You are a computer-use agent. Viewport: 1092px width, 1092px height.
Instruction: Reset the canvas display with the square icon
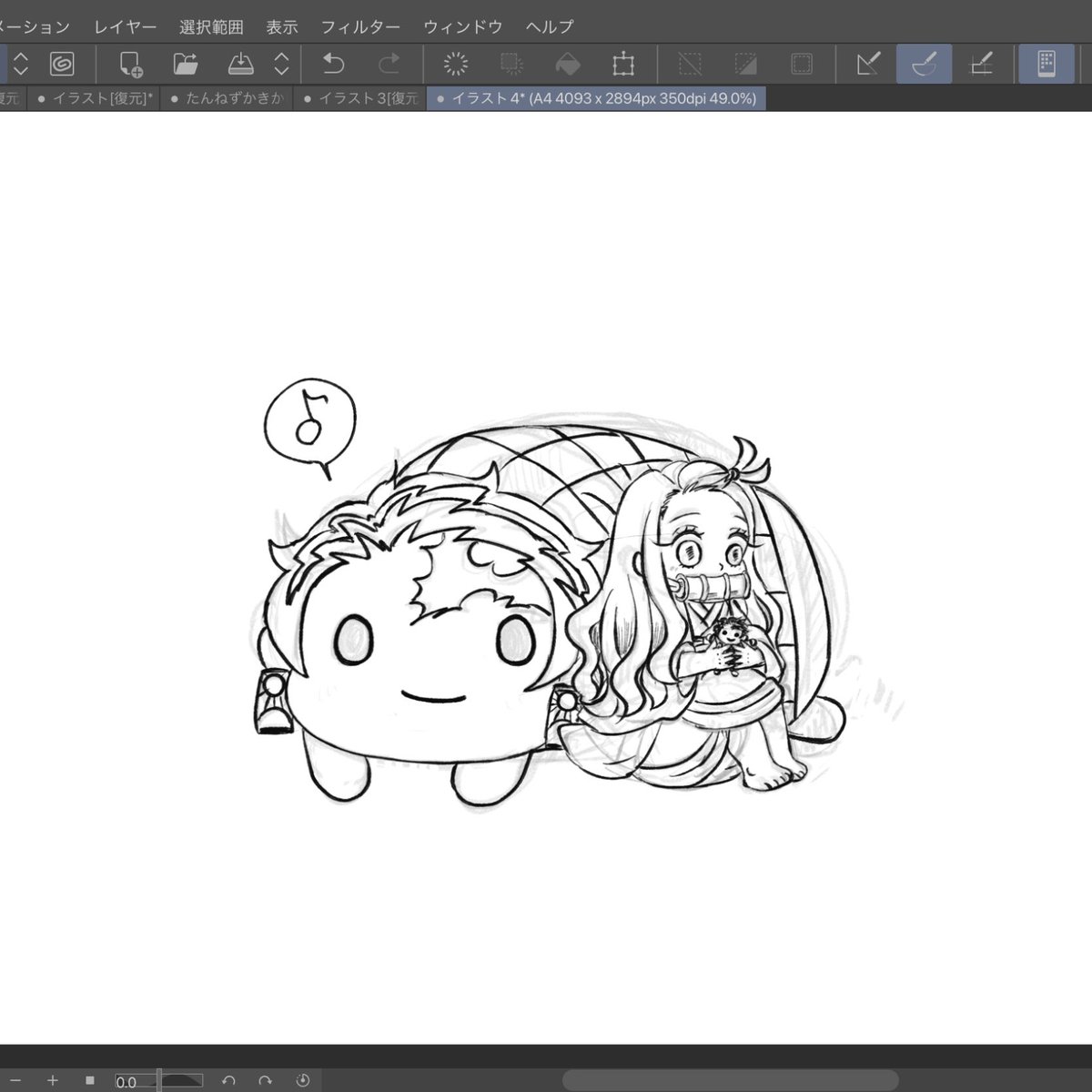point(90,1080)
